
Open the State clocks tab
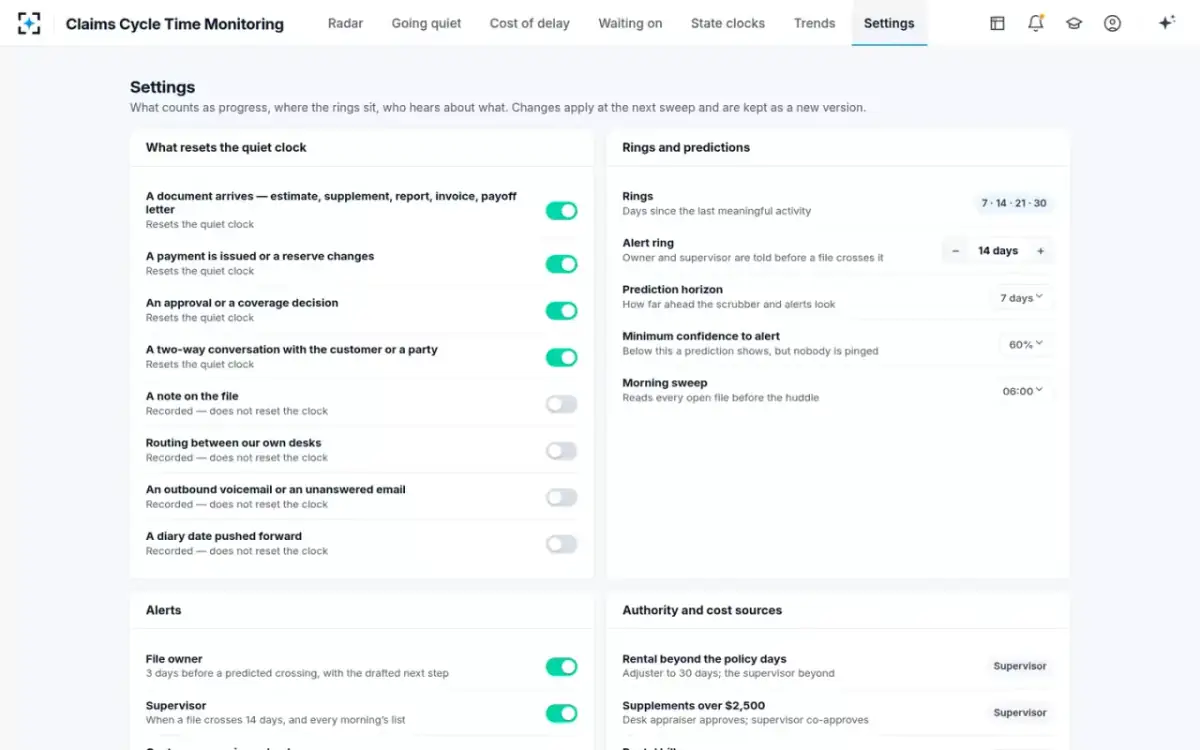tap(728, 23)
